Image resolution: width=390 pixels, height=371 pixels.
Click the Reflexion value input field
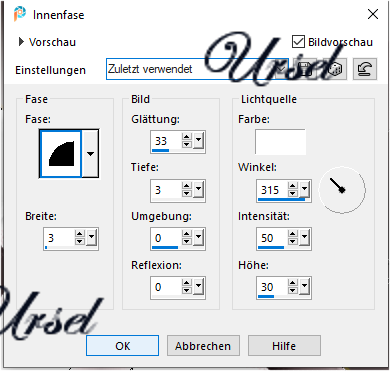click(x=166, y=287)
